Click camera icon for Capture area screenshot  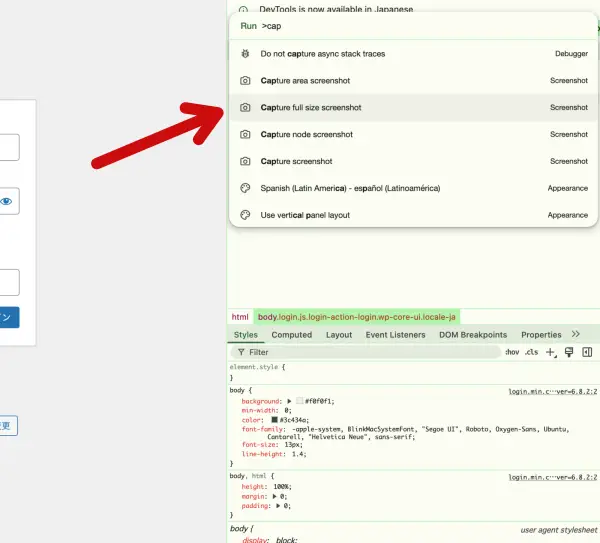coord(245,81)
